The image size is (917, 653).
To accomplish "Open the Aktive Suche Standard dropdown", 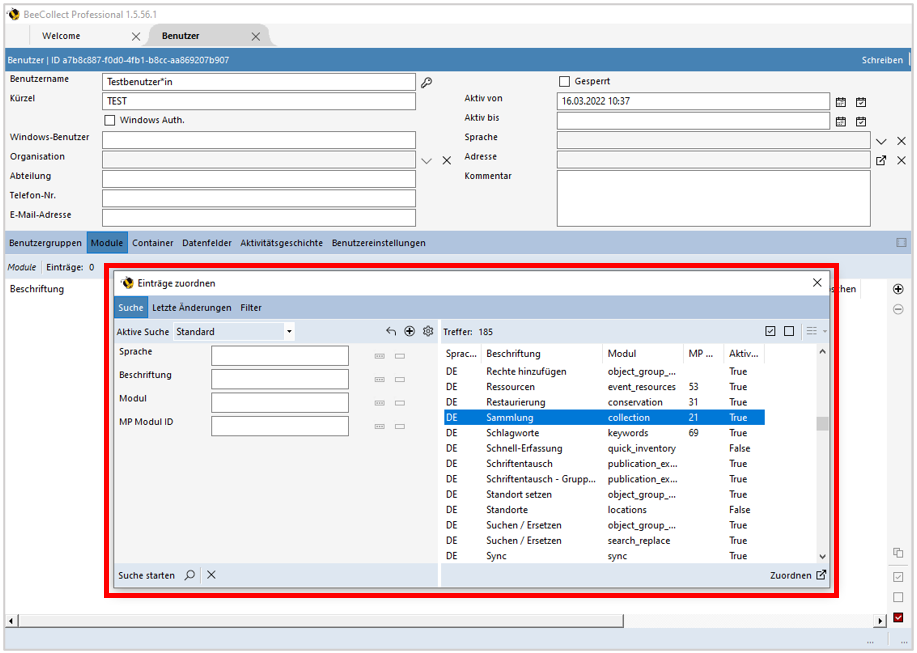I will click(x=289, y=331).
